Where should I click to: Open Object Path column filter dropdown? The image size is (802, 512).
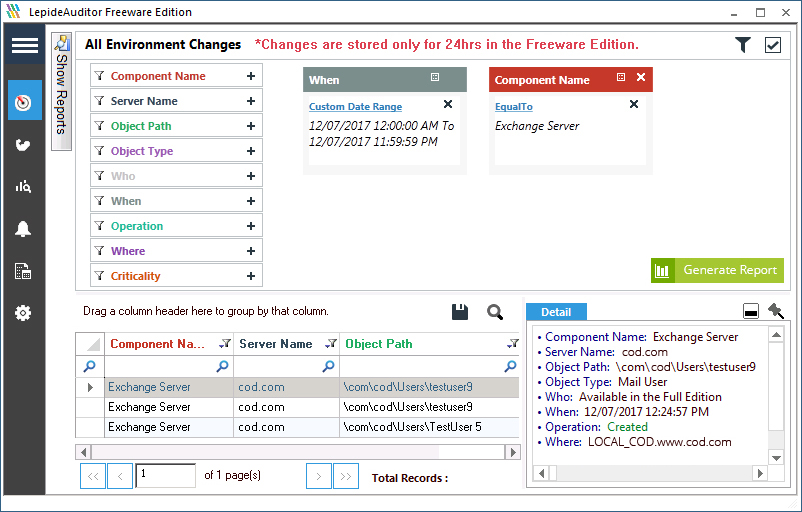(513, 344)
